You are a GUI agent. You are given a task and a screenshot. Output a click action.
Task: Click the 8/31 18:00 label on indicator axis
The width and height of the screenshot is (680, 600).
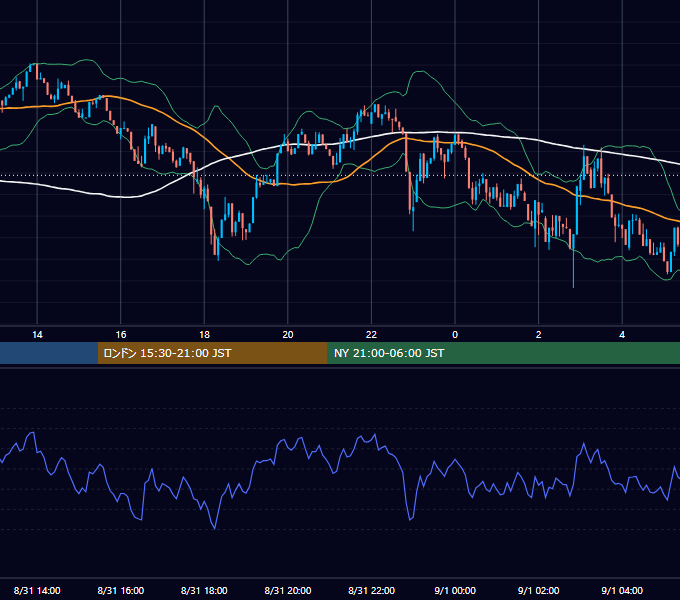pos(204,590)
